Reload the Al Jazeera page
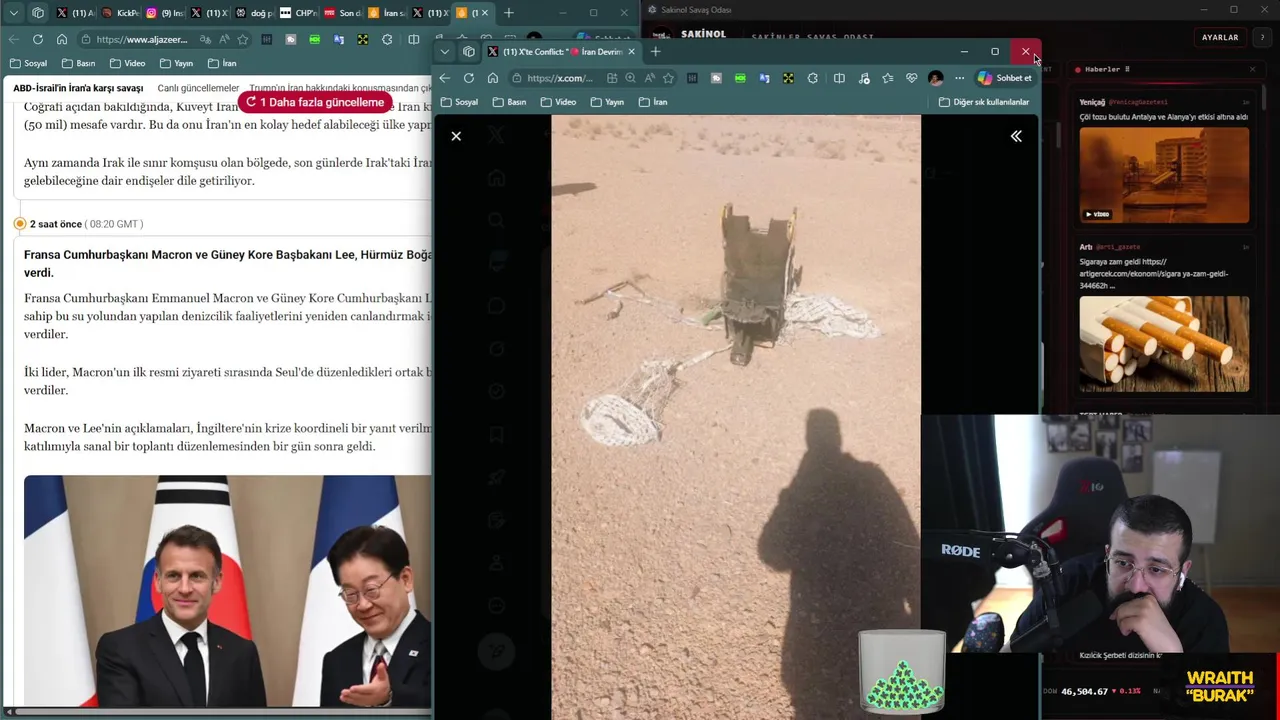The width and height of the screenshot is (1280, 720). [38, 39]
